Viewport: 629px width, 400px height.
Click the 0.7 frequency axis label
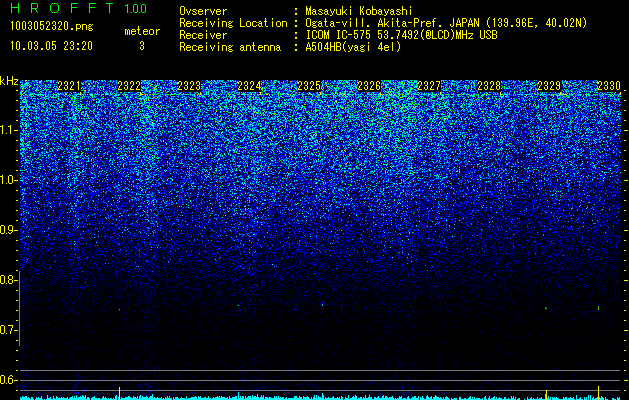(8, 330)
